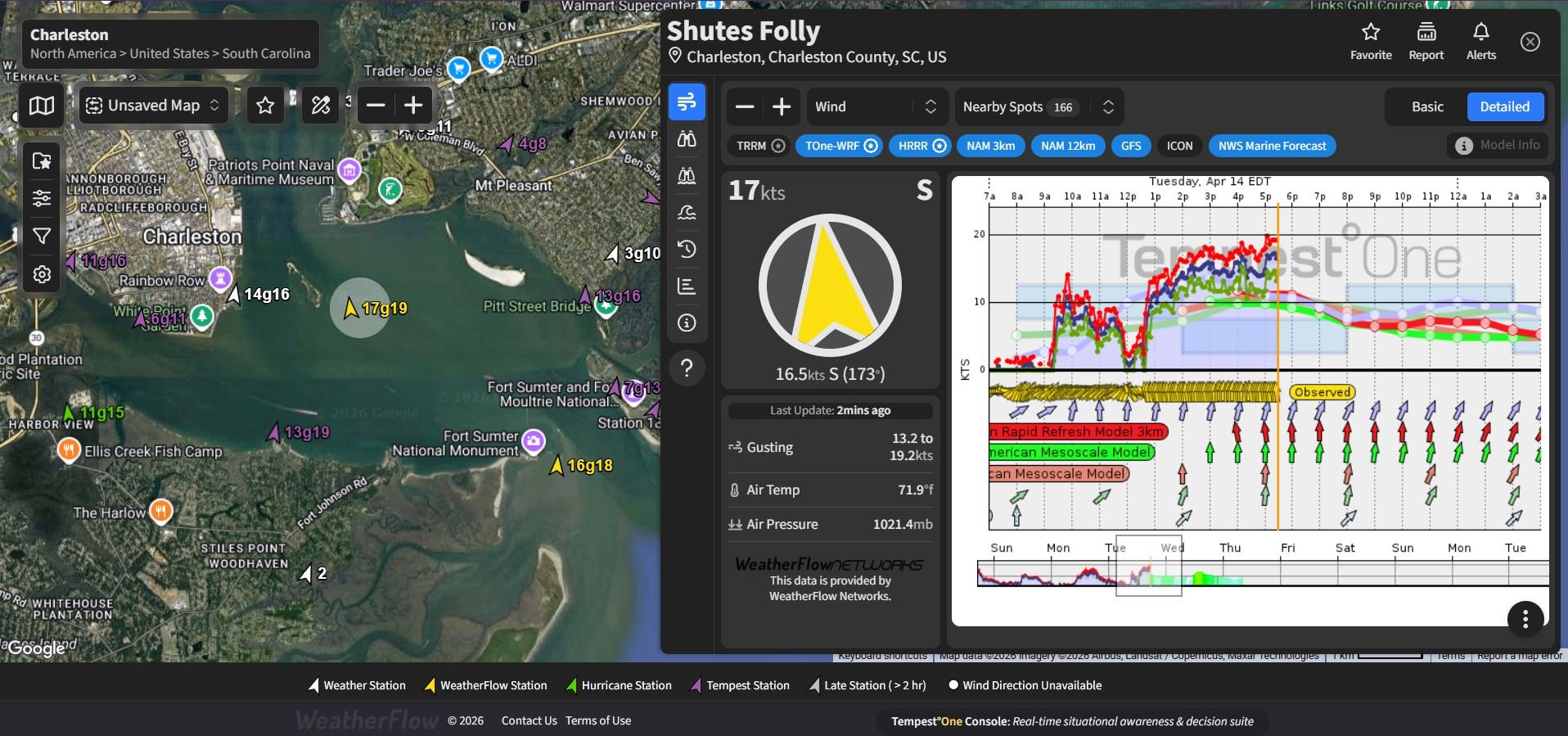Select the wind view sidebar icon
This screenshot has width=1568, height=736.
pos(687,102)
